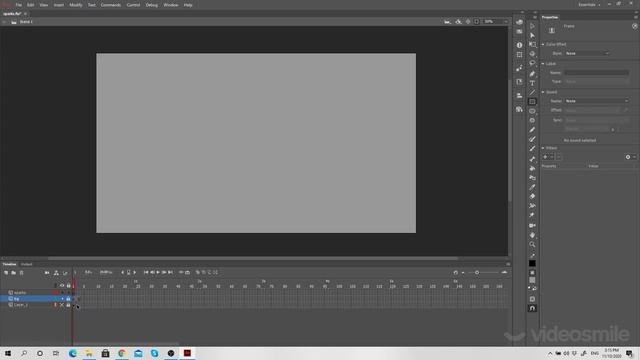Open the Control menu

[133, 5]
